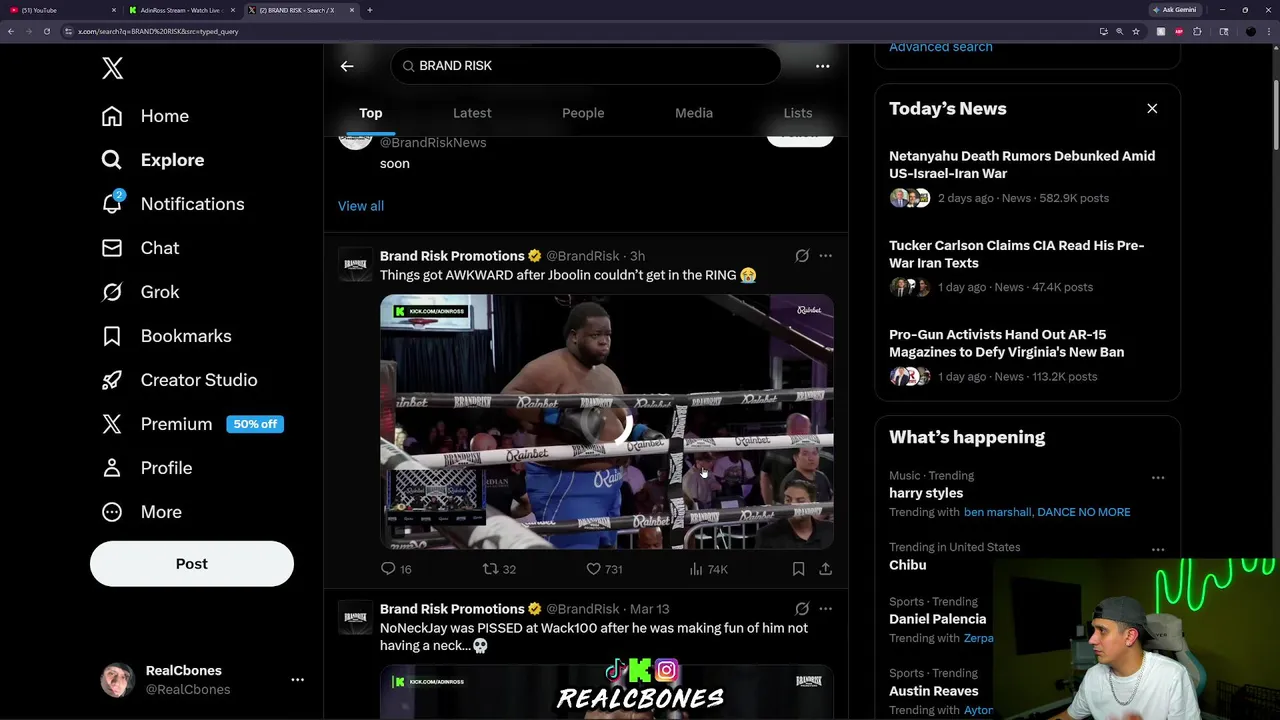The image size is (1280, 720).
Task: Open the Brand Risk avatar on NoNeckJay post
Action: click(x=355, y=617)
